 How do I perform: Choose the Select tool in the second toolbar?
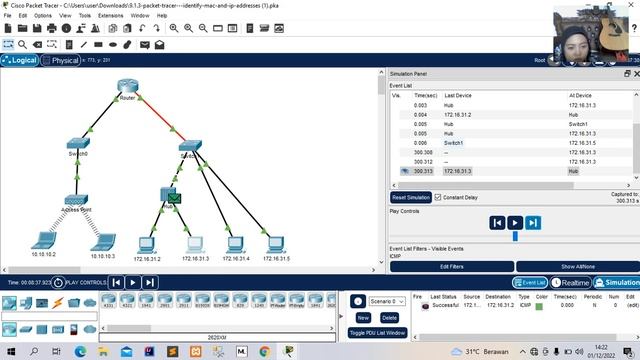tap(8, 44)
